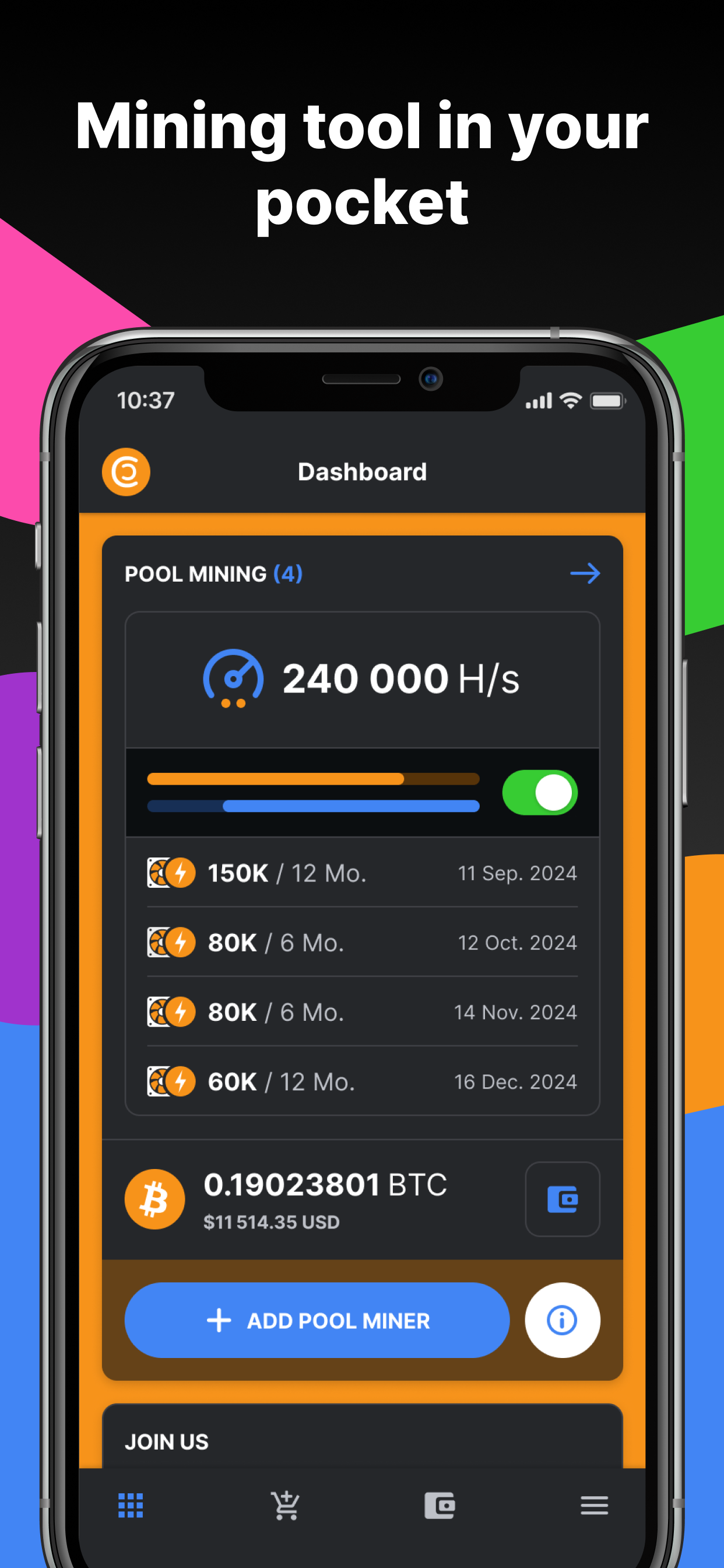
Task: Tap the cellular signal icon in the status bar
Action: (539, 401)
